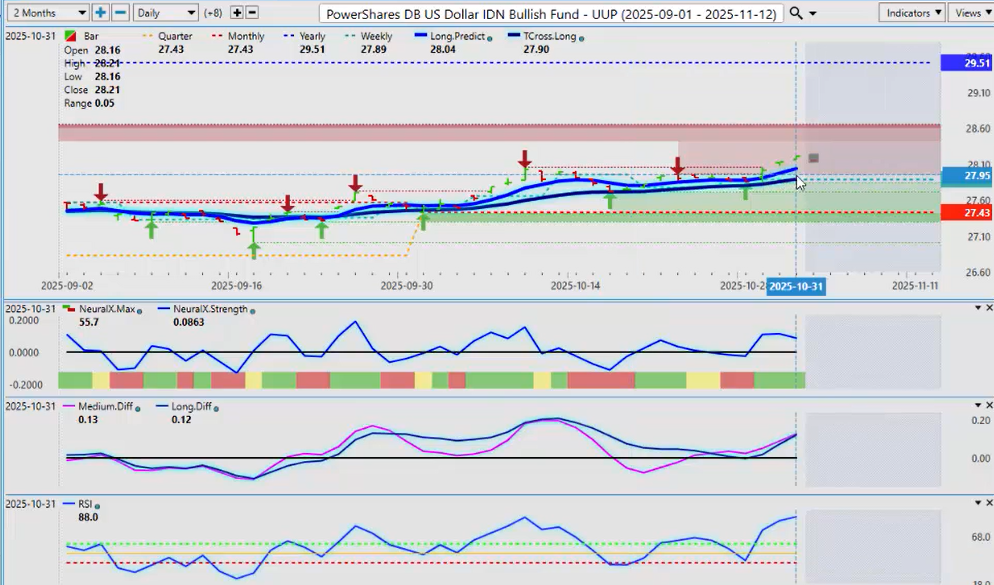
Task: Click the plus button beside 2 Months
Action: tap(100, 13)
